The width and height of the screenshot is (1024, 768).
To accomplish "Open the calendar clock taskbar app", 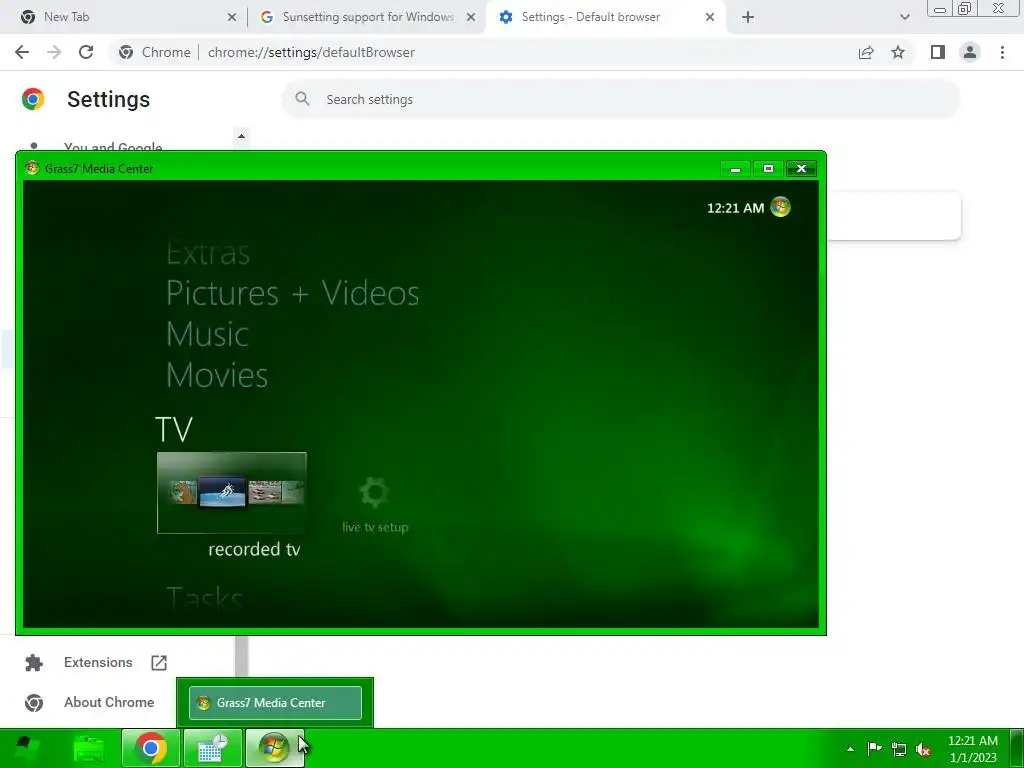I will 213,748.
